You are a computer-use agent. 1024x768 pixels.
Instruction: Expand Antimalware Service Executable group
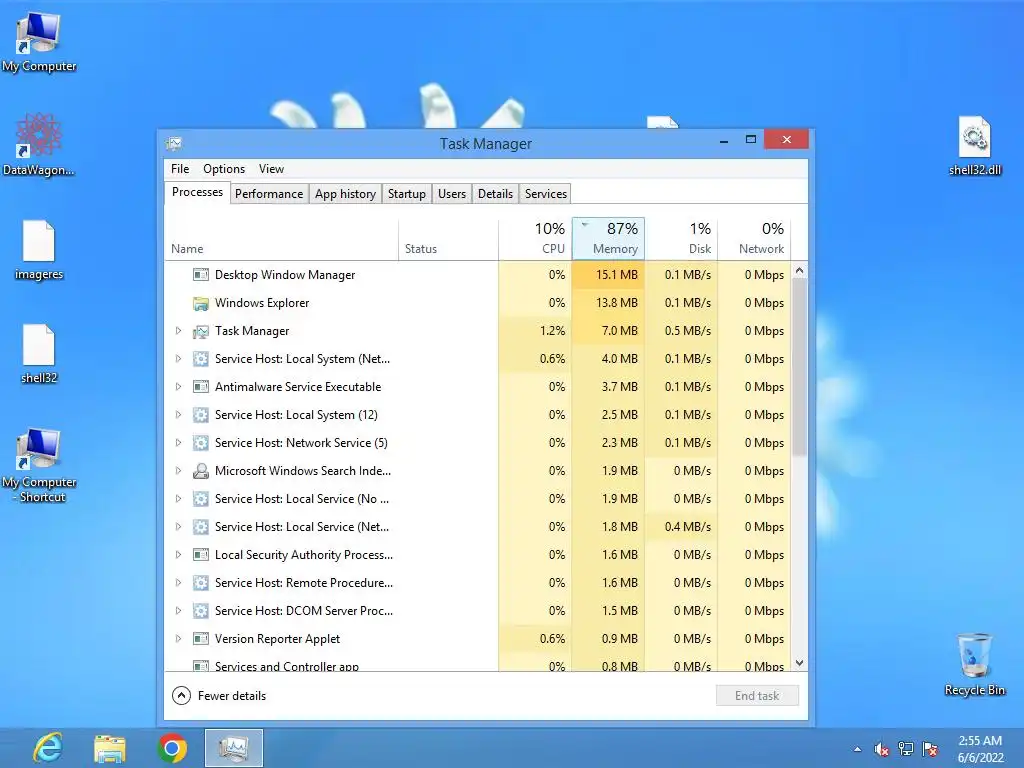tap(178, 387)
